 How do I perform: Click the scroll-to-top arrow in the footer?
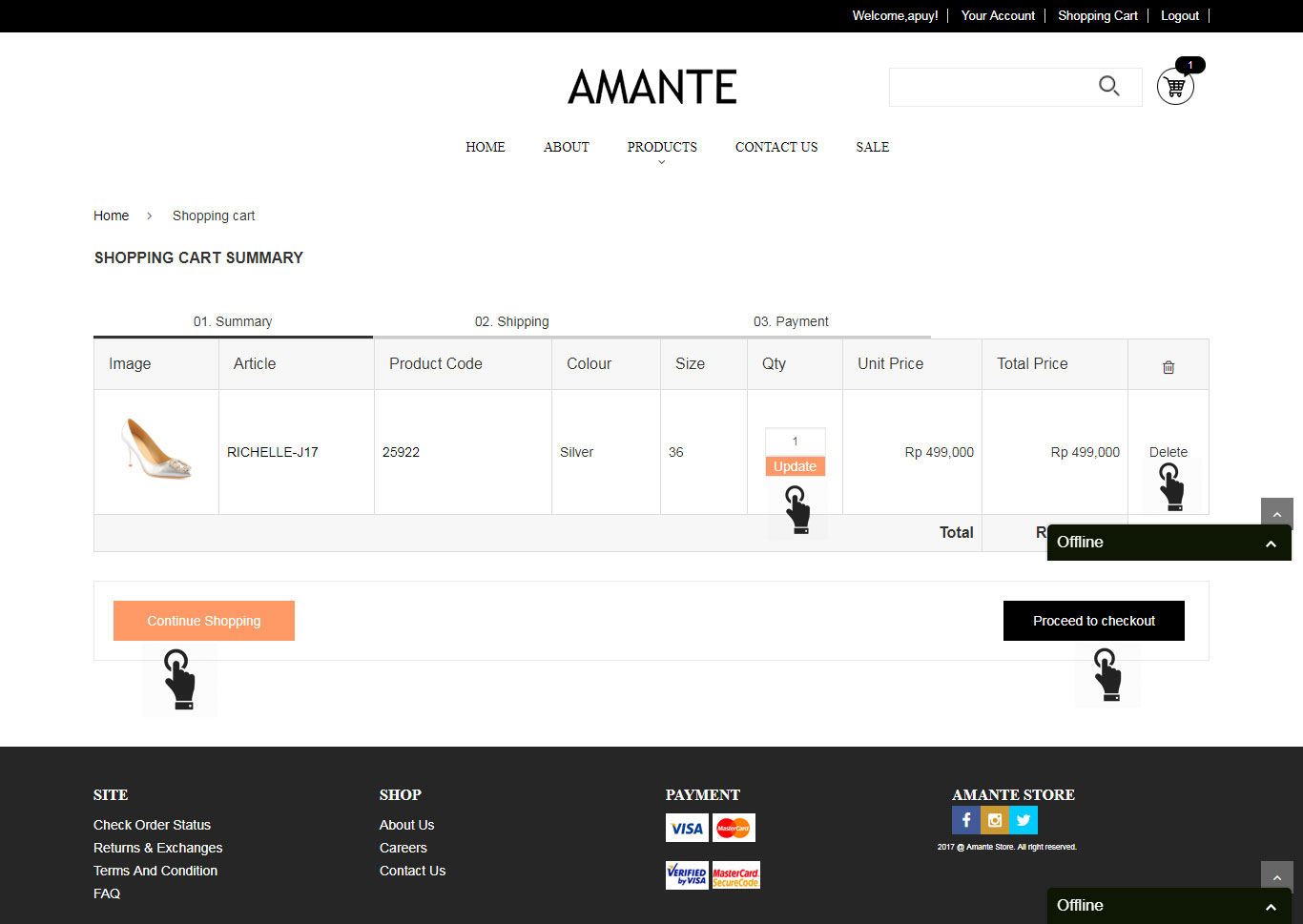click(1276, 876)
